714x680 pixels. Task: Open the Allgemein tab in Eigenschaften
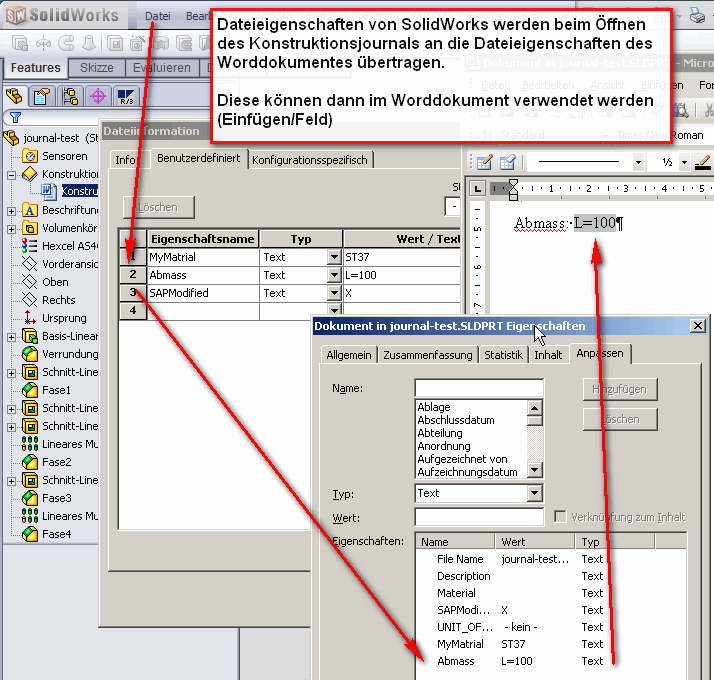click(349, 355)
